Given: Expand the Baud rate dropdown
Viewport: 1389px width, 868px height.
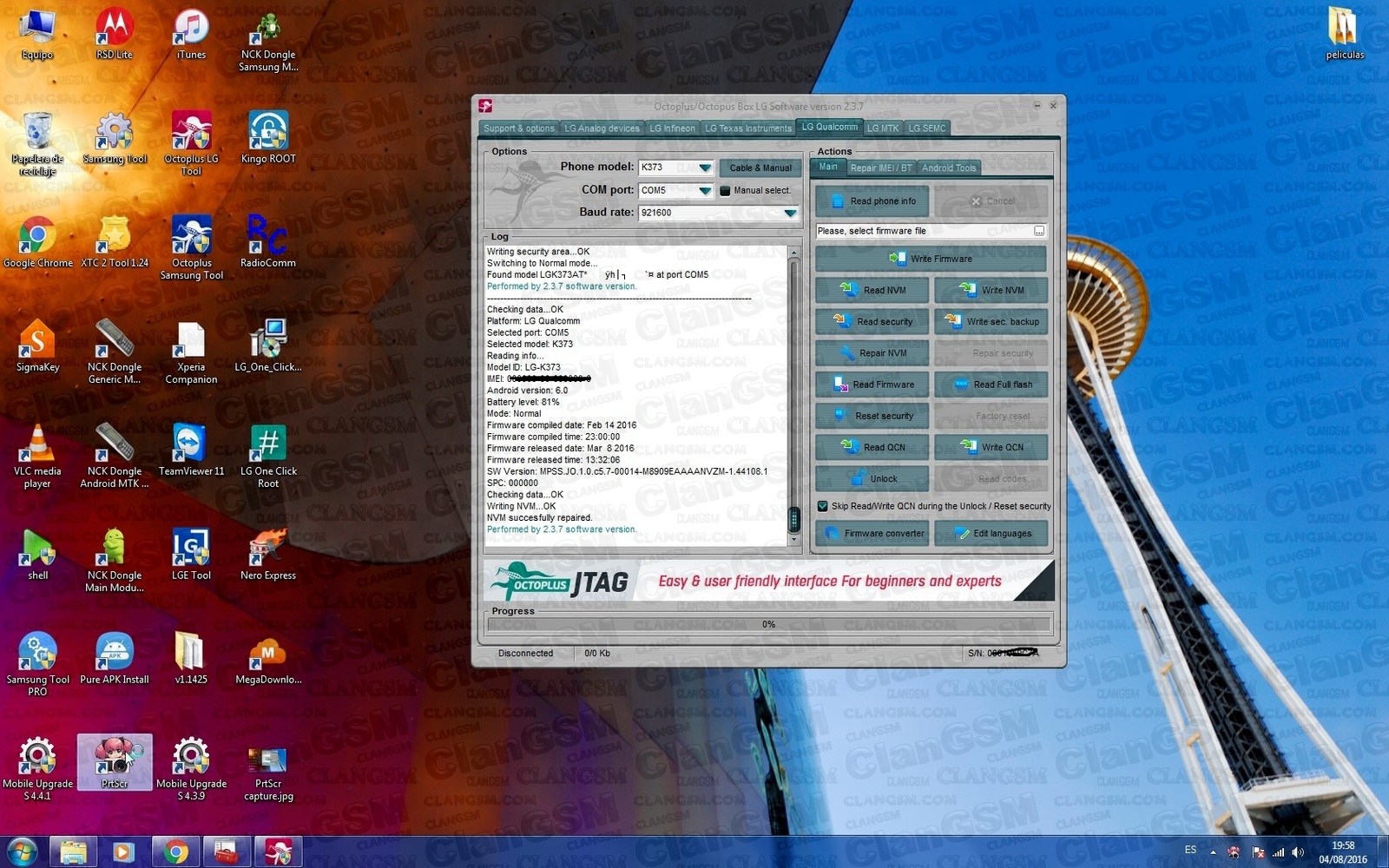Looking at the screenshot, I should pos(790,213).
